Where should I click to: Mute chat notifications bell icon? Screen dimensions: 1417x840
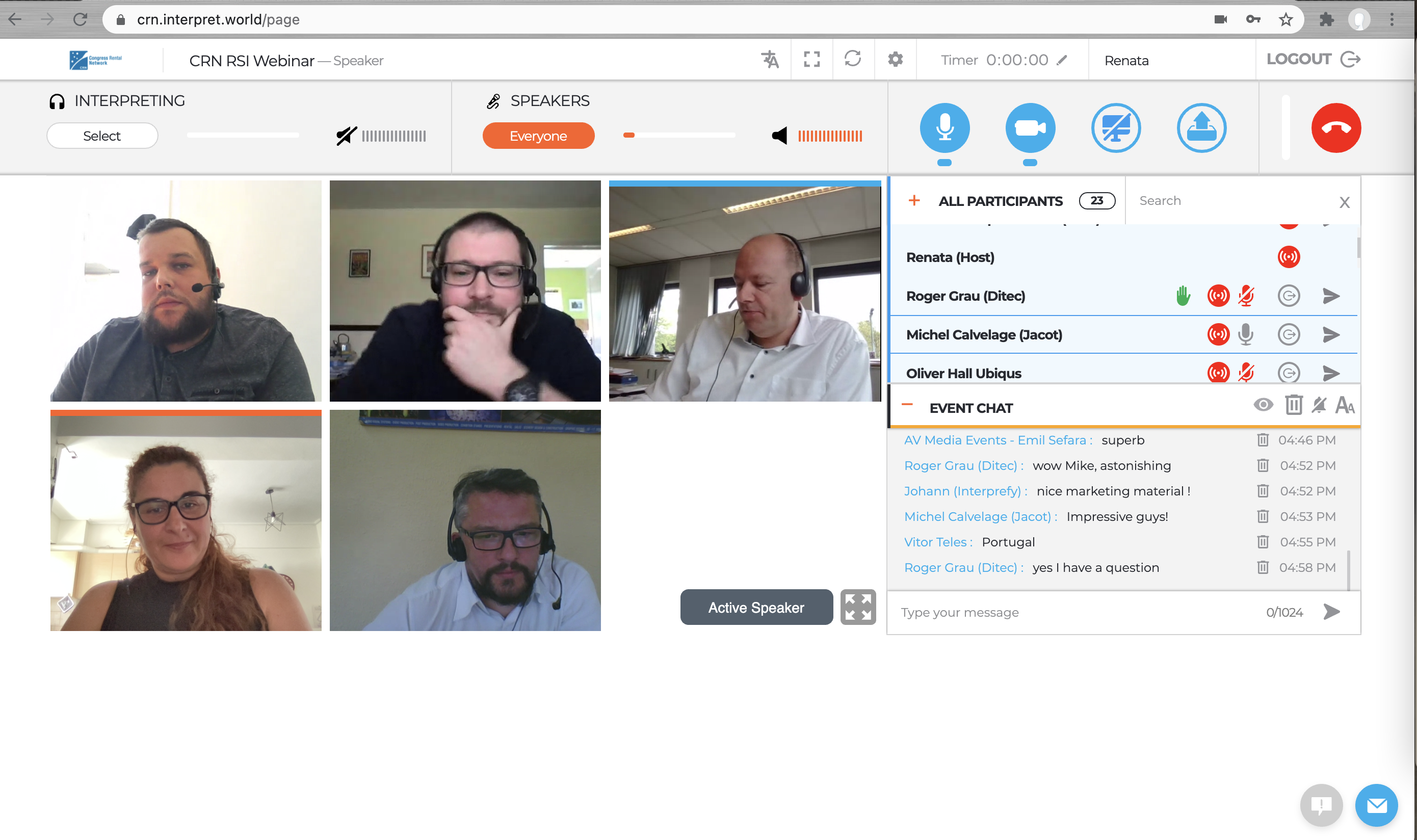click(x=1319, y=405)
